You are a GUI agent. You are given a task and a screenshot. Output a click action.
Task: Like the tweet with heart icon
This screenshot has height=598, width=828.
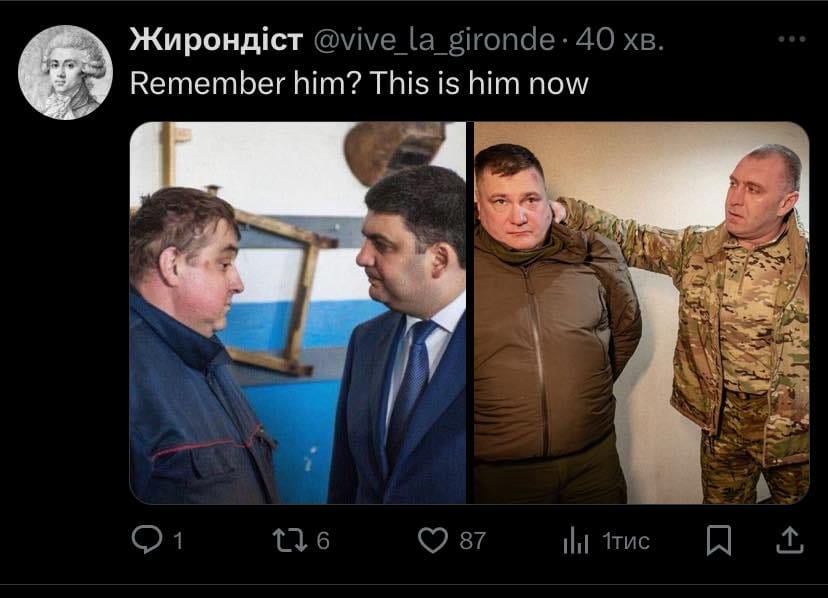coord(432,540)
